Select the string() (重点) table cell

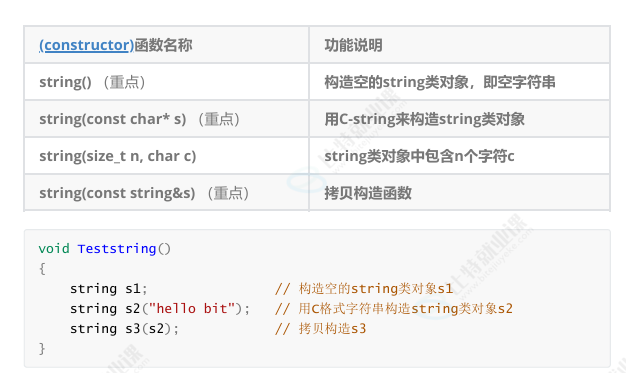[x=166, y=82]
